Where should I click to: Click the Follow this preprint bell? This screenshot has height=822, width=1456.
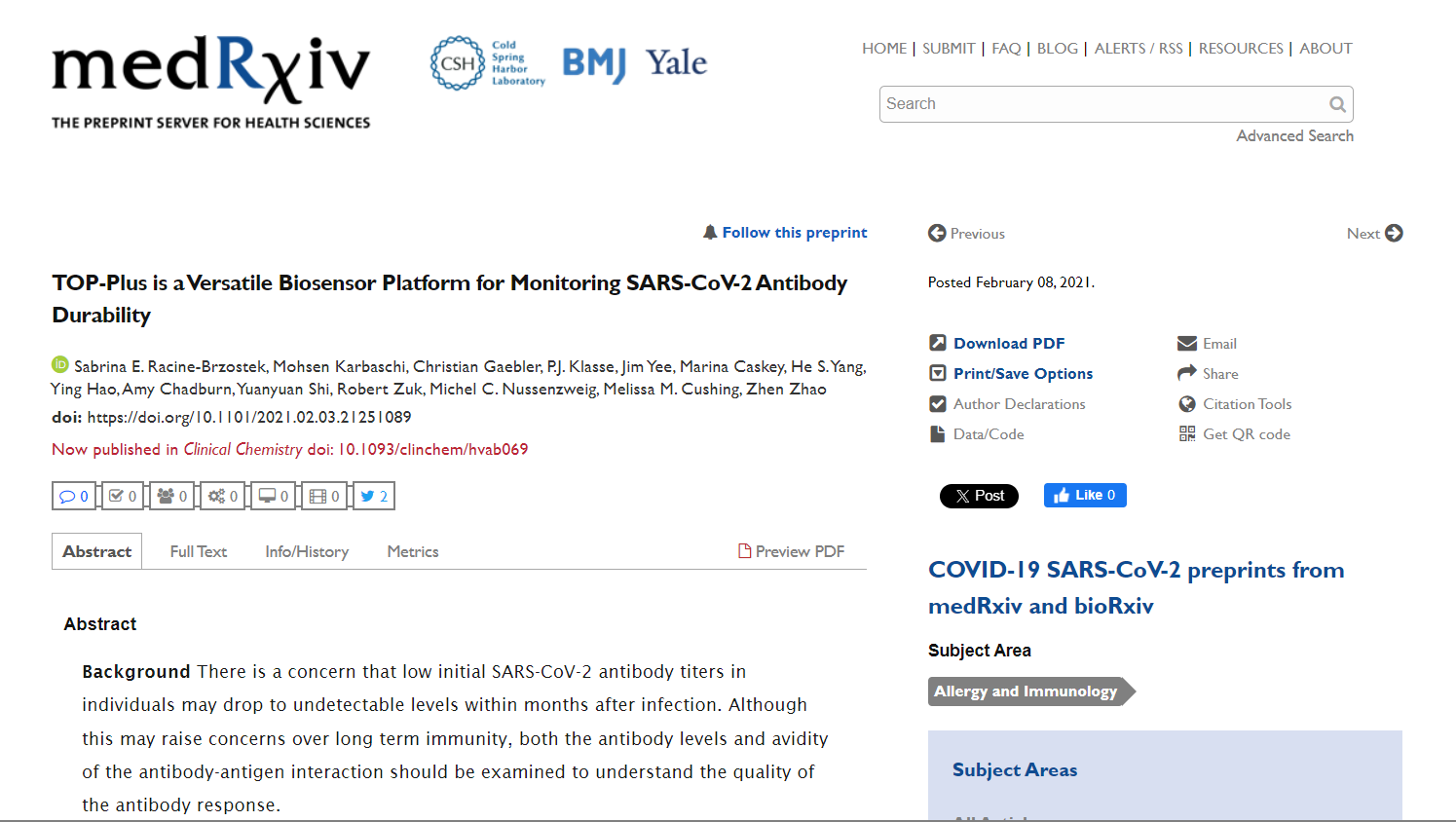(710, 233)
